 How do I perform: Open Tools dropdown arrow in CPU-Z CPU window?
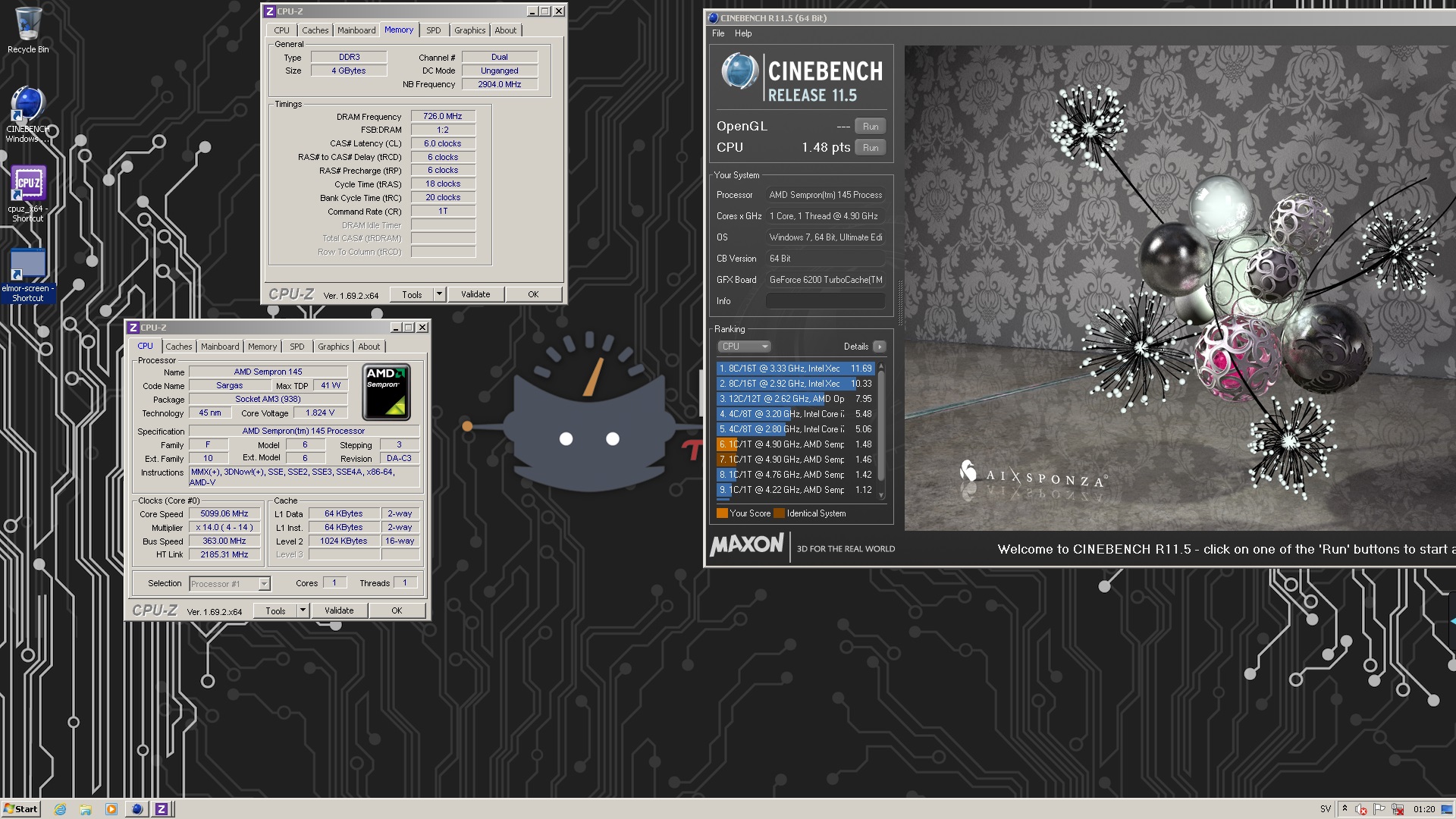point(303,610)
